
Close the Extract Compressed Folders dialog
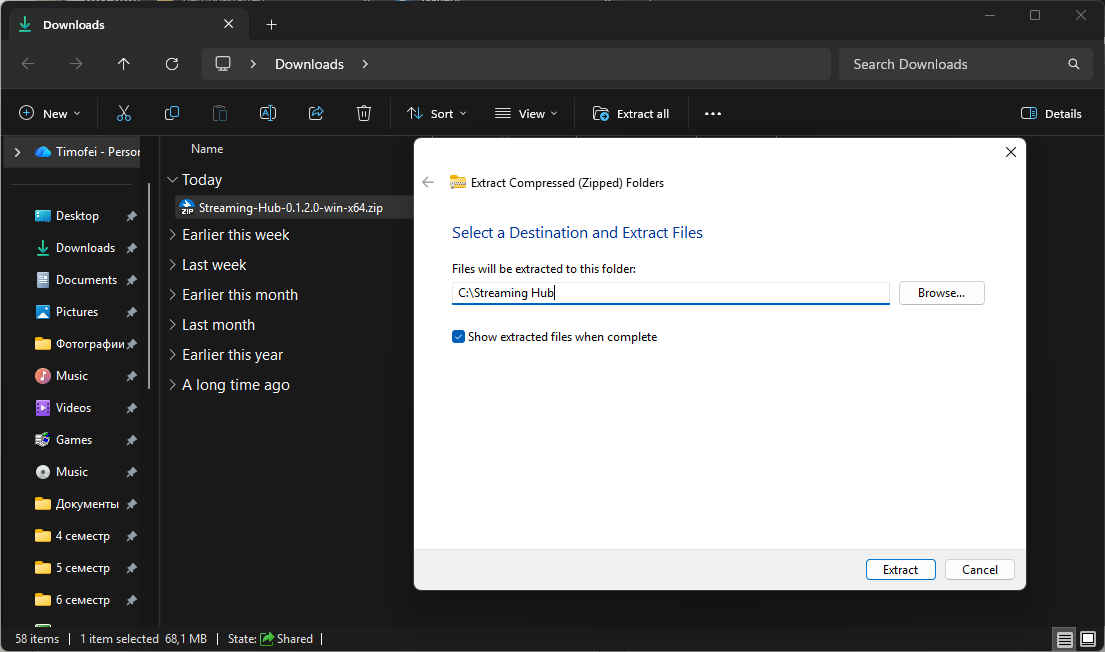tap(1011, 152)
